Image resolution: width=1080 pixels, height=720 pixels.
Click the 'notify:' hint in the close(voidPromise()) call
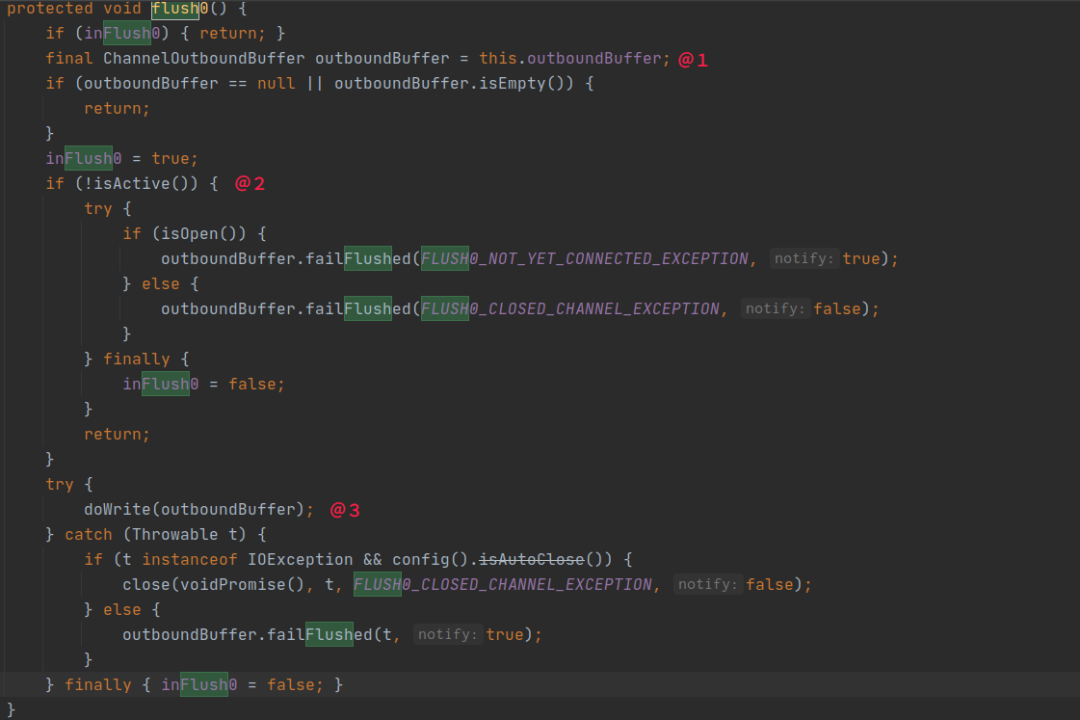tap(707, 585)
